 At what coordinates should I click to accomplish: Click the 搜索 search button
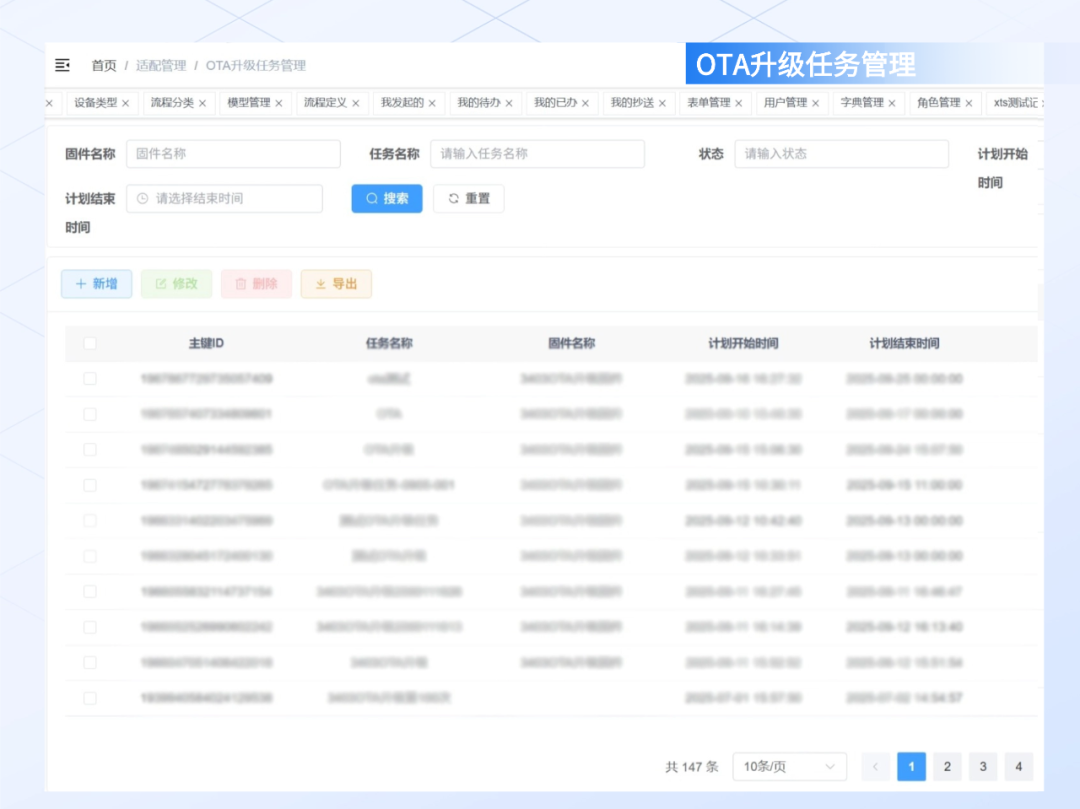[386, 199]
